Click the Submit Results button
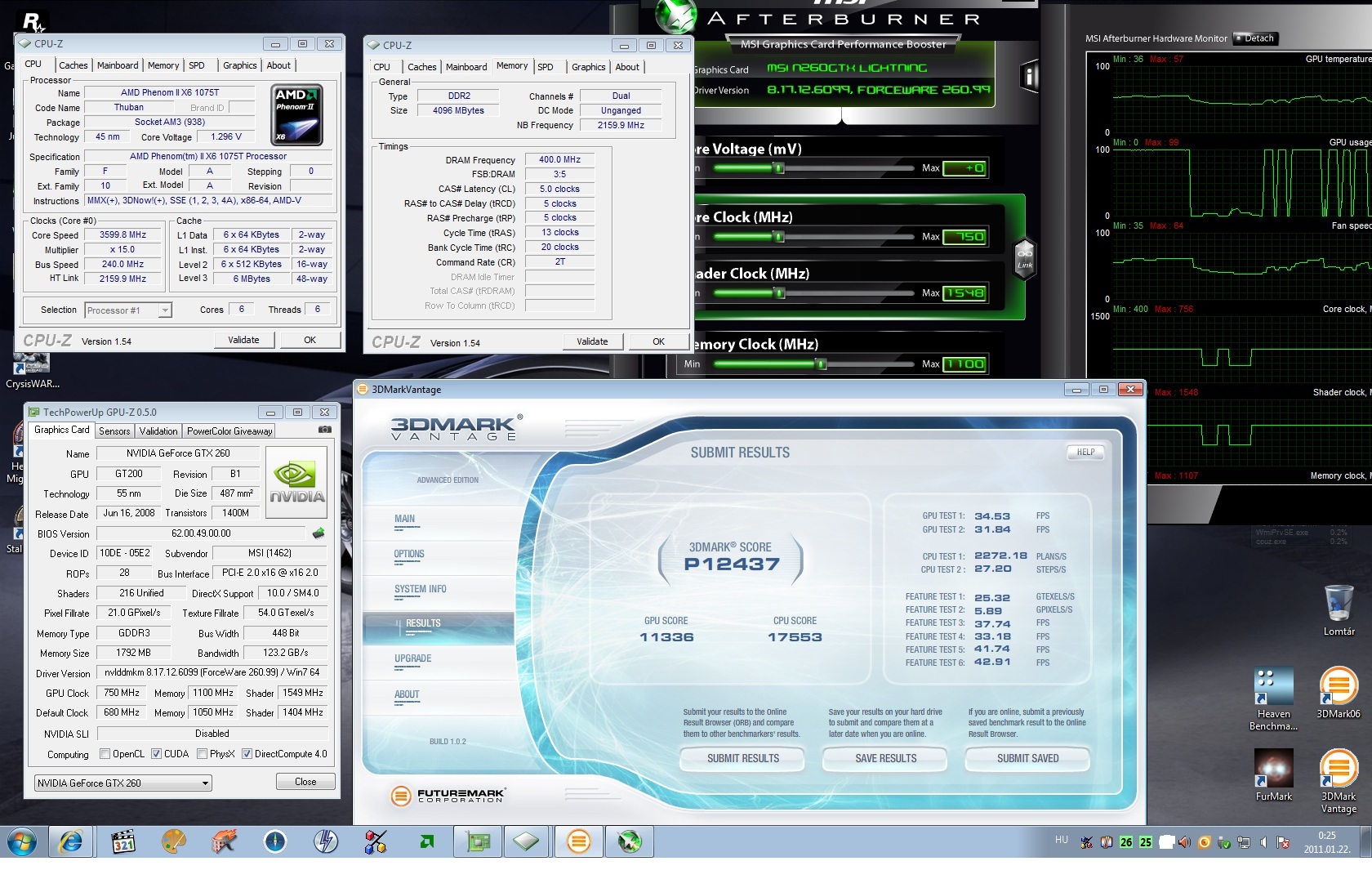Image resolution: width=1372 pixels, height=879 pixels. coord(743,758)
